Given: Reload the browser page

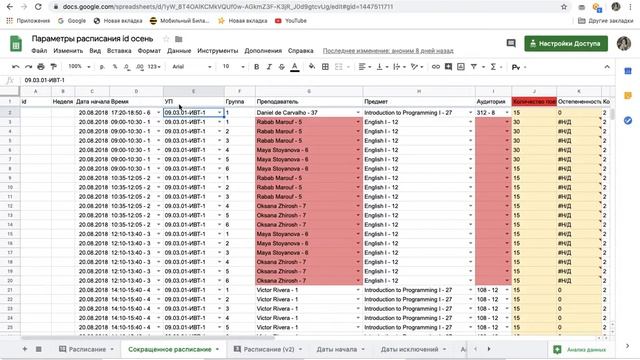Looking at the screenshot, I should click(38, 7).
